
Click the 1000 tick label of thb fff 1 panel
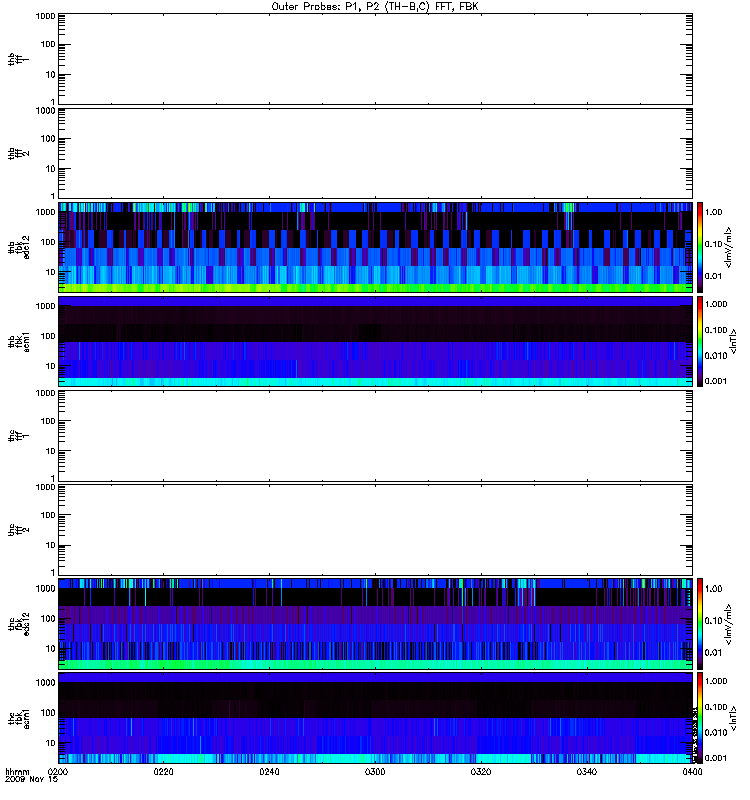[45, 17]
